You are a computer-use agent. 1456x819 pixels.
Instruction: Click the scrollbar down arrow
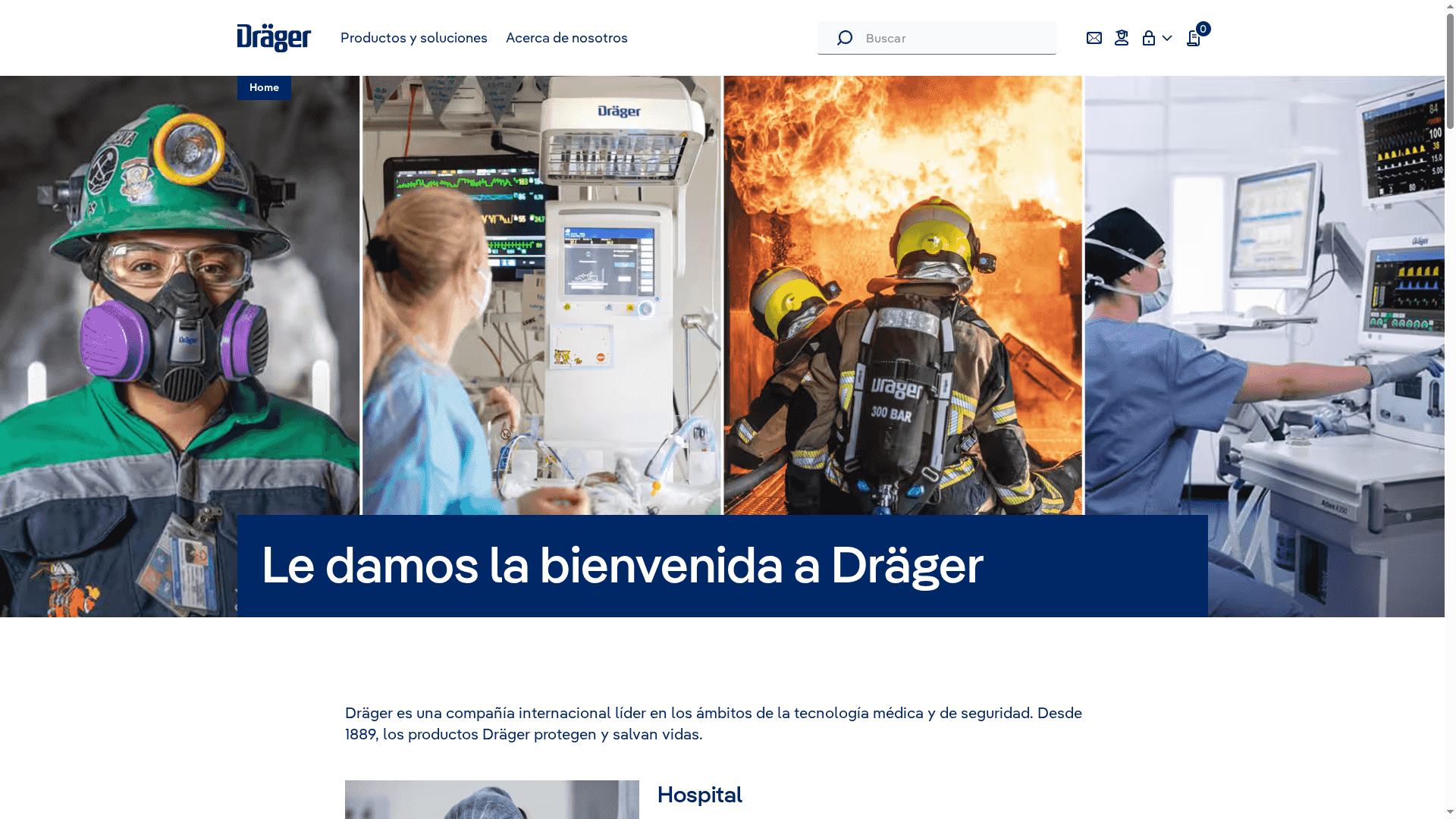(1450, 813)
